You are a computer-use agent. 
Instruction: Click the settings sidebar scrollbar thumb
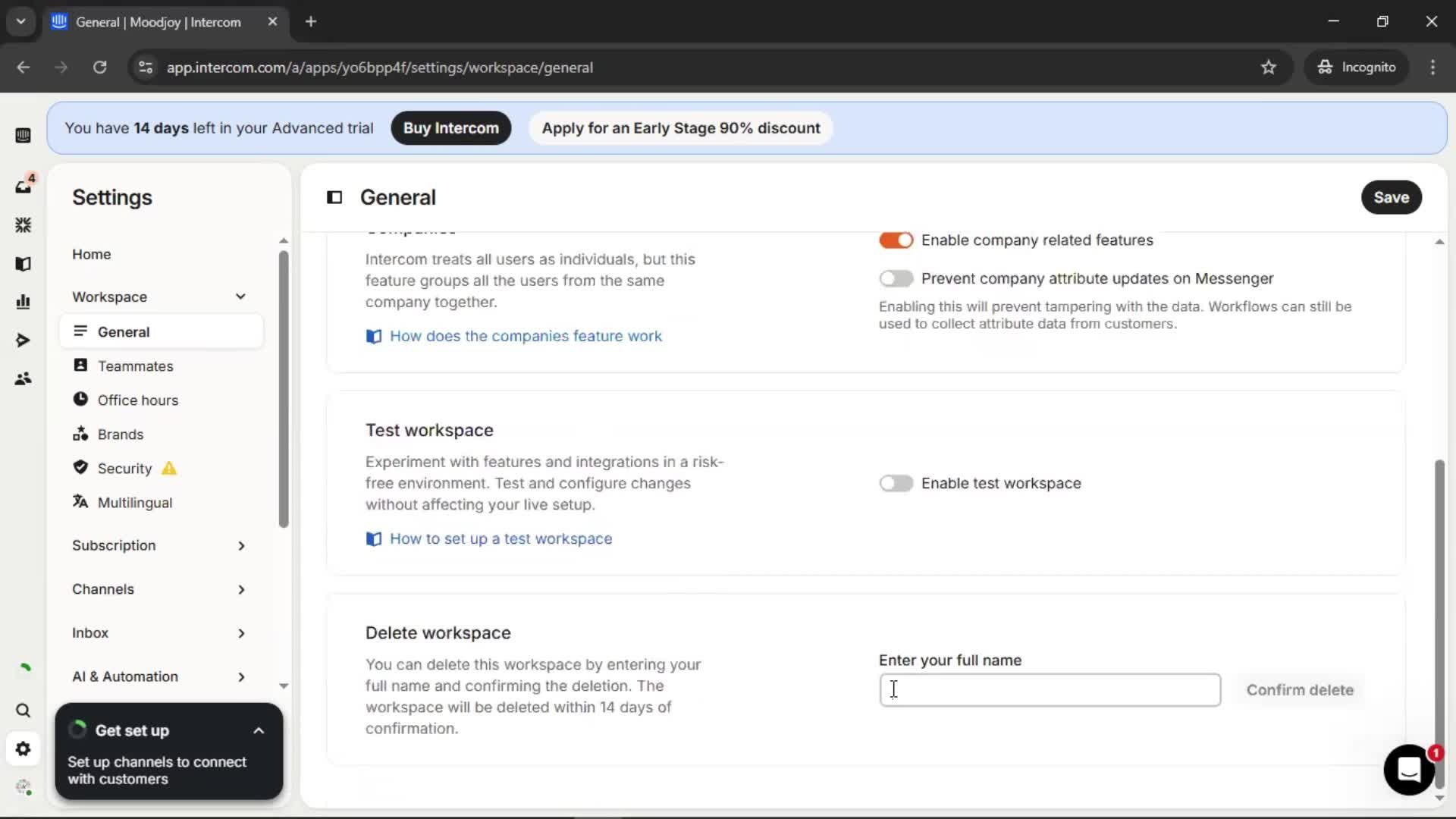[x=284, y=389]
